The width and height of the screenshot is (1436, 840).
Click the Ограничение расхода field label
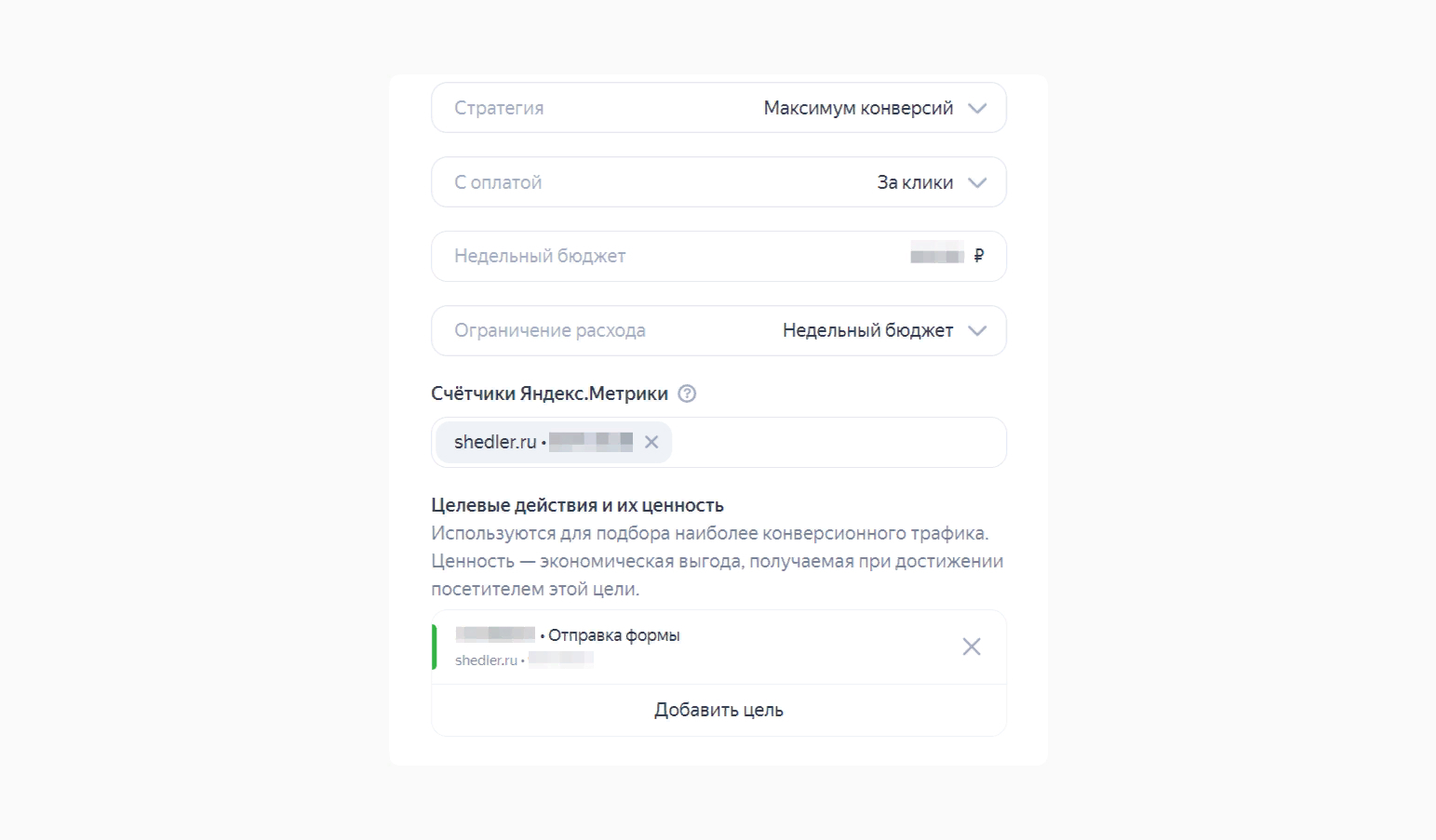point(549,330)
